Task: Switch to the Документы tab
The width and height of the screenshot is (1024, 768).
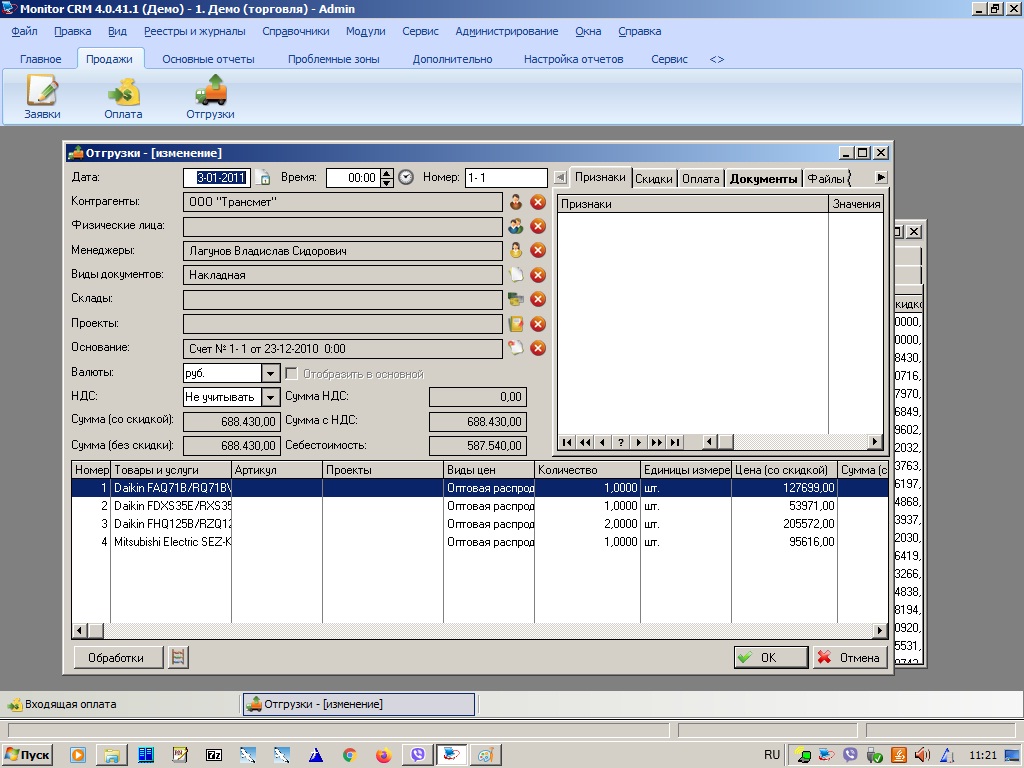Action: (764, 177)
